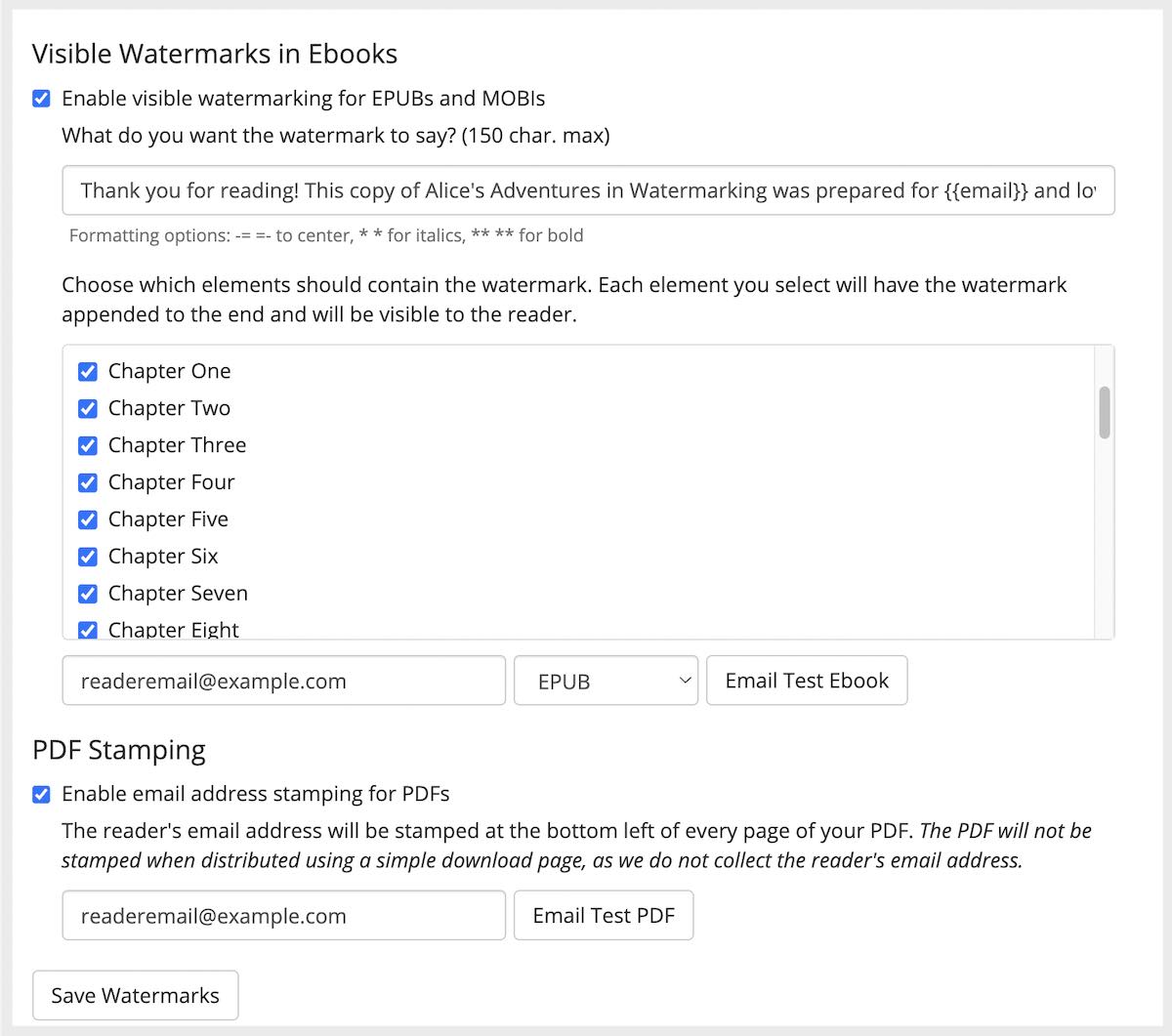The height and width of the screenshot is (1036, 1172).
Task: Disable email address stamping for PDFs
Action: (41, 794)
